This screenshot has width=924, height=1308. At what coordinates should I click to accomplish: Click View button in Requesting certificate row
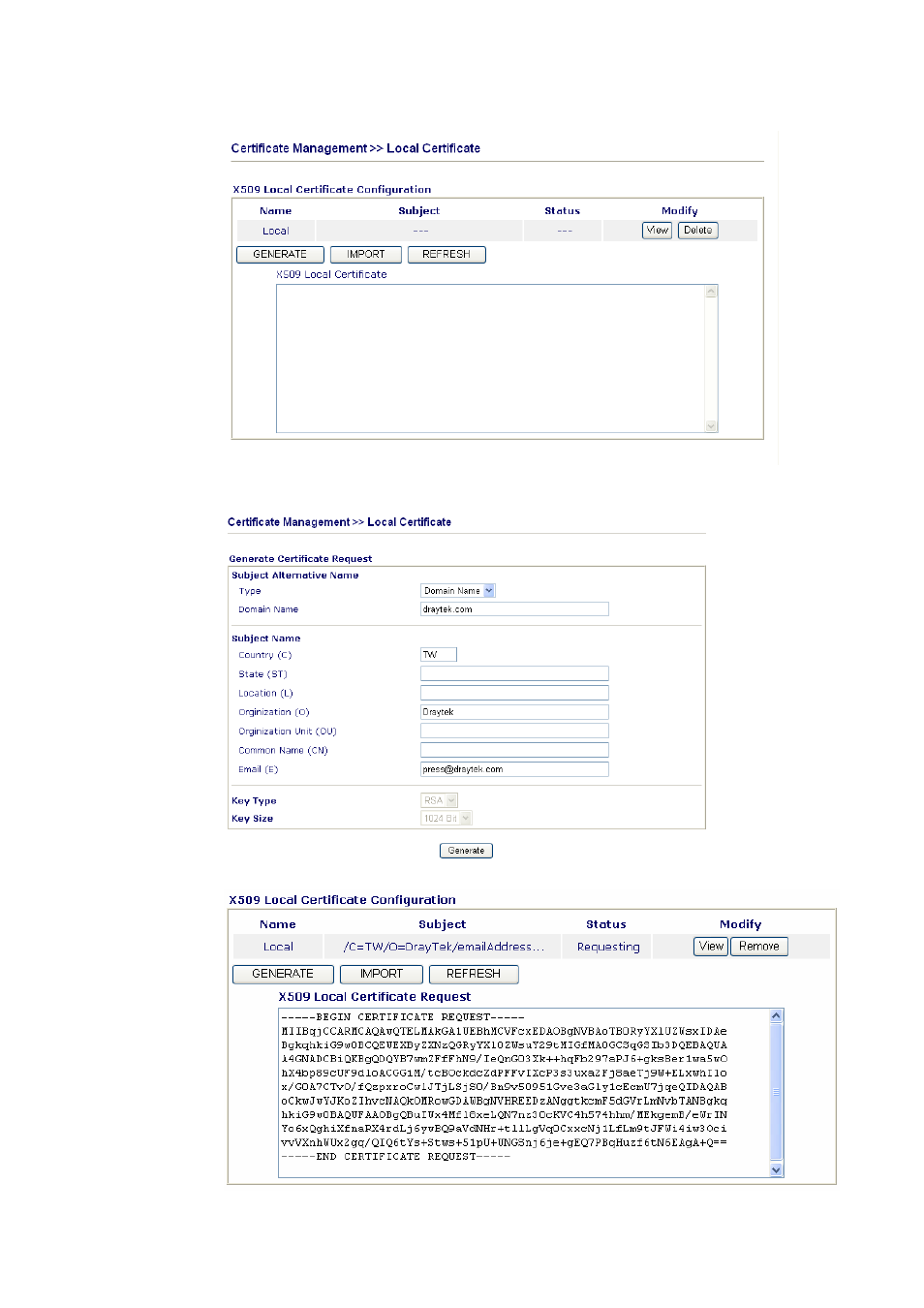711,947
